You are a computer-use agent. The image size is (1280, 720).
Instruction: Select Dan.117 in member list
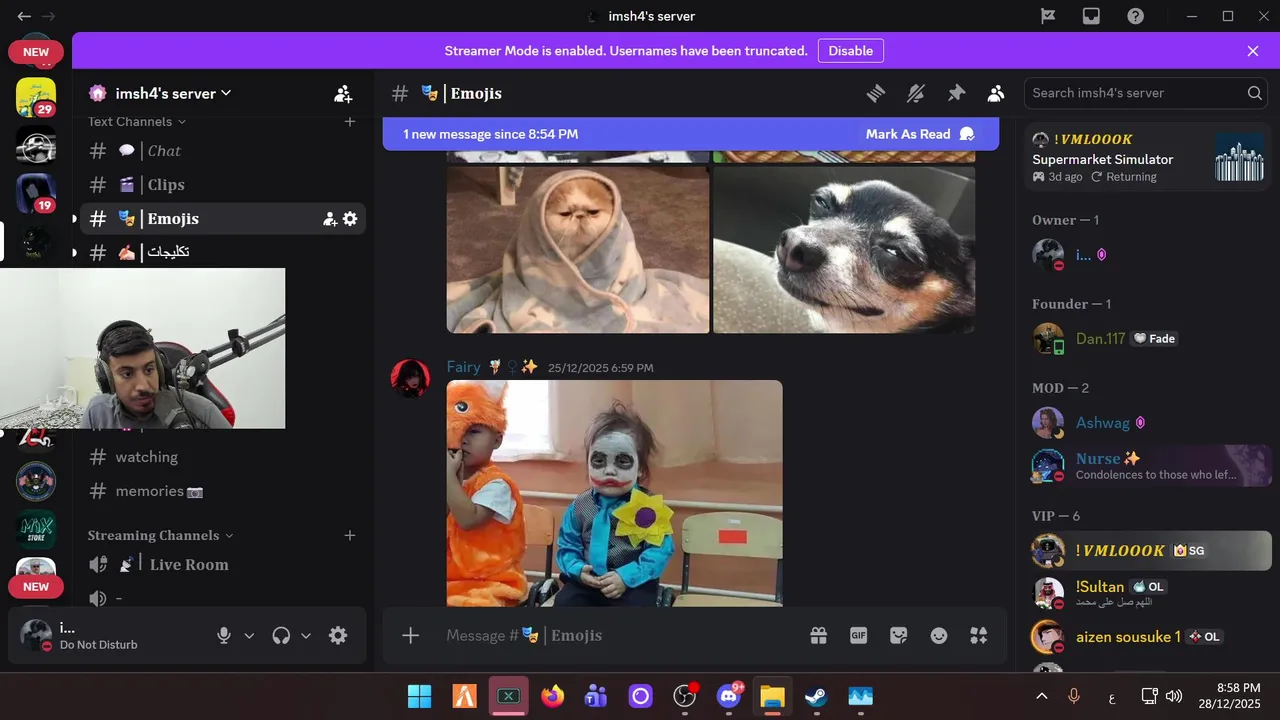[1148, 339]
